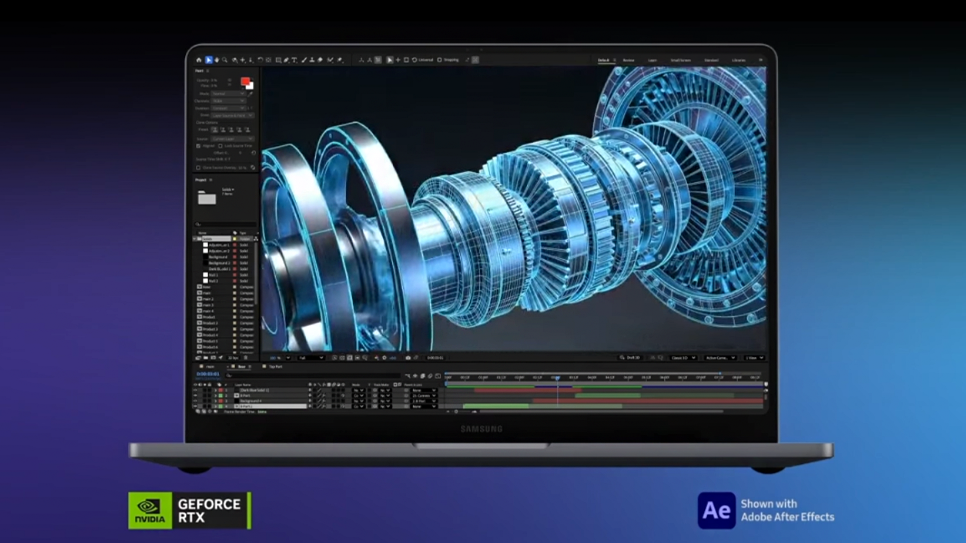Select the Clone Stamp tool
This screenshot has width=966, height=543.
[x=312, y=60]
